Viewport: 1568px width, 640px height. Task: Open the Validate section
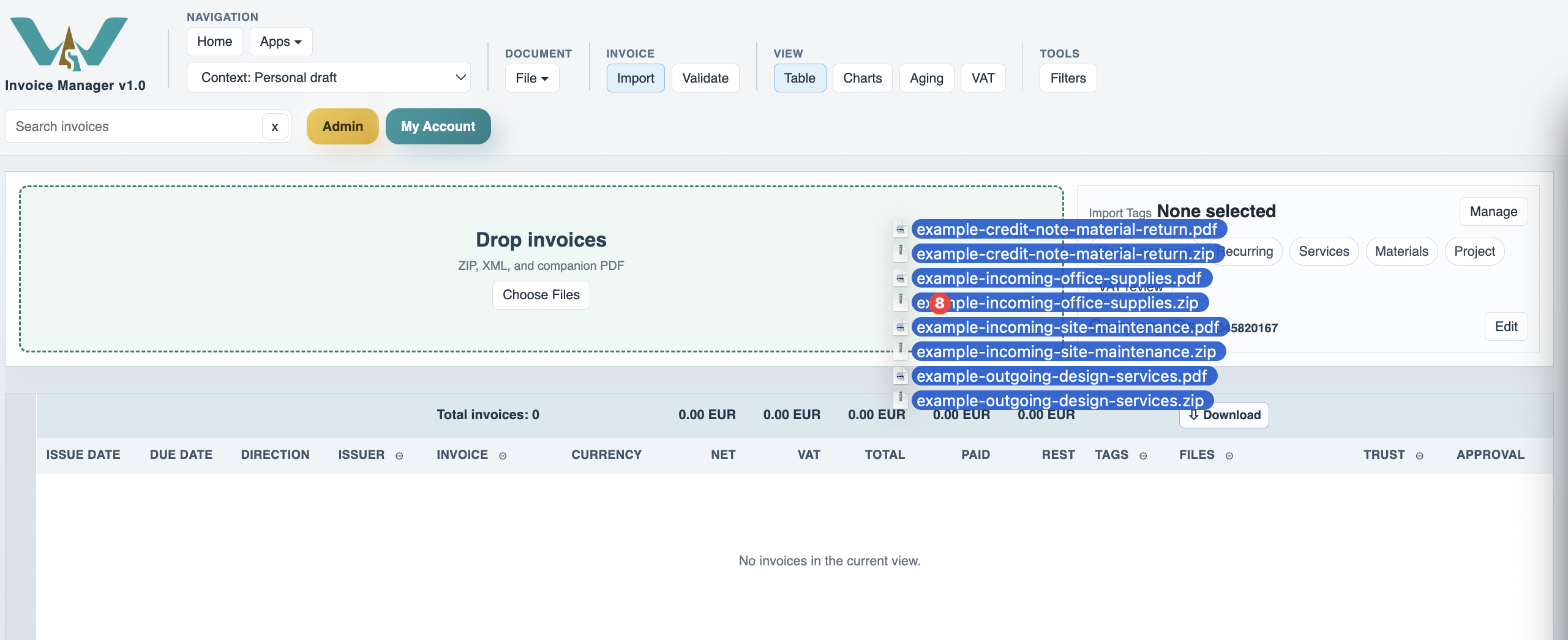(x=705, y=78)
